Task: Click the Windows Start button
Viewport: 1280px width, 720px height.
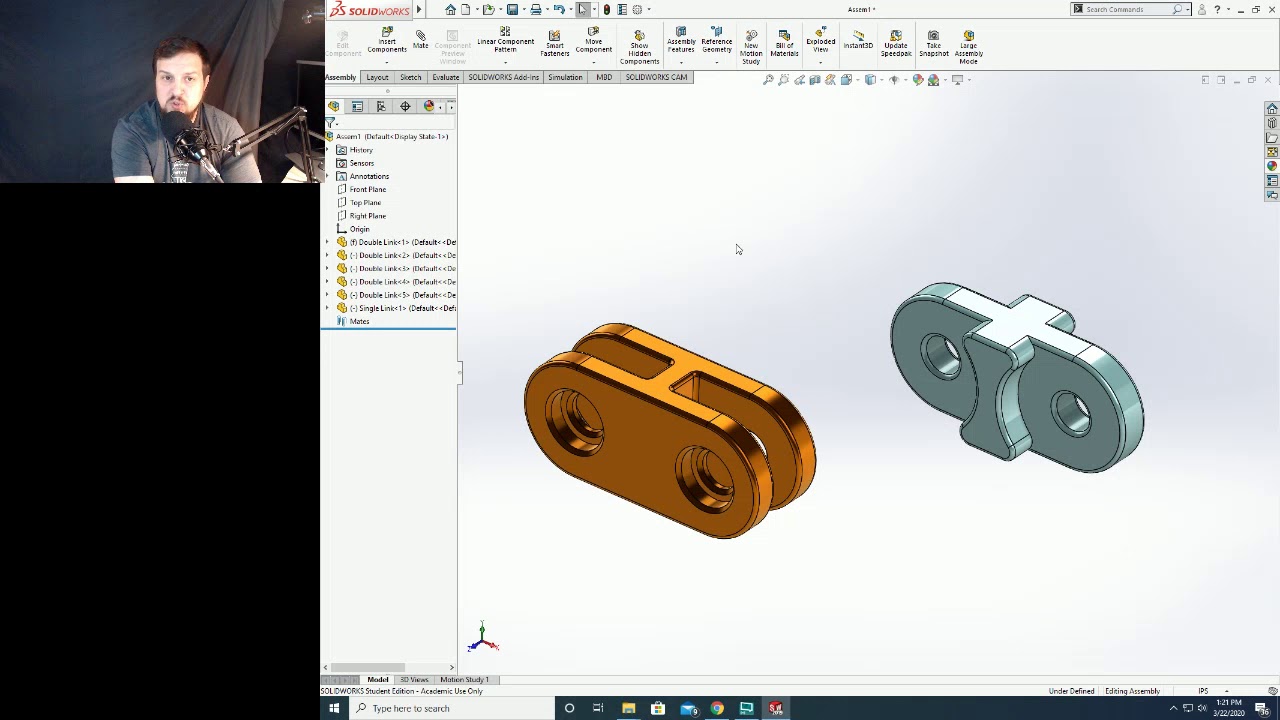Action: (334, 708)
